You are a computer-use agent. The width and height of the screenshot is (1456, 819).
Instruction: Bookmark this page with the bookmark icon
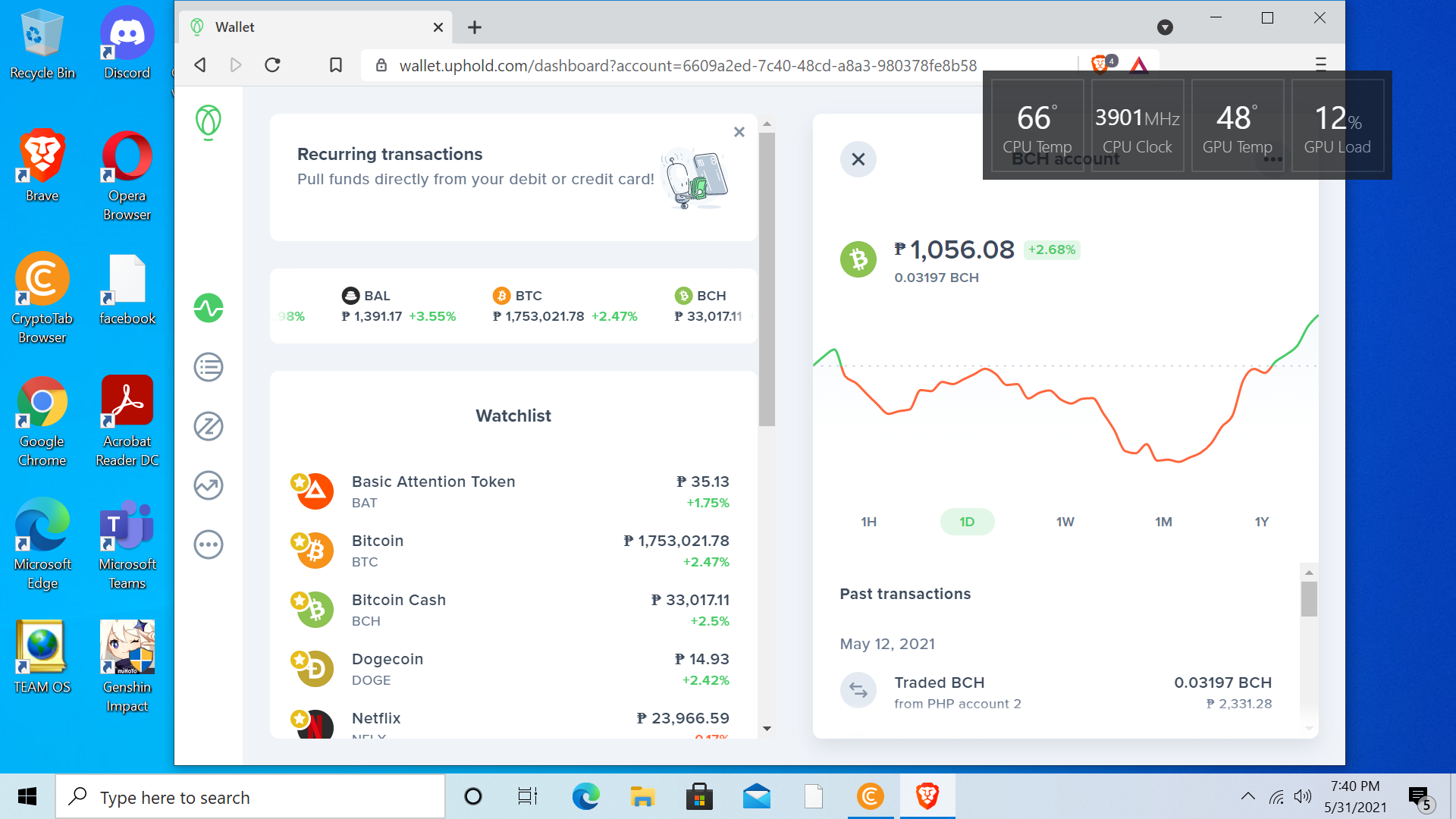point(336,65)
